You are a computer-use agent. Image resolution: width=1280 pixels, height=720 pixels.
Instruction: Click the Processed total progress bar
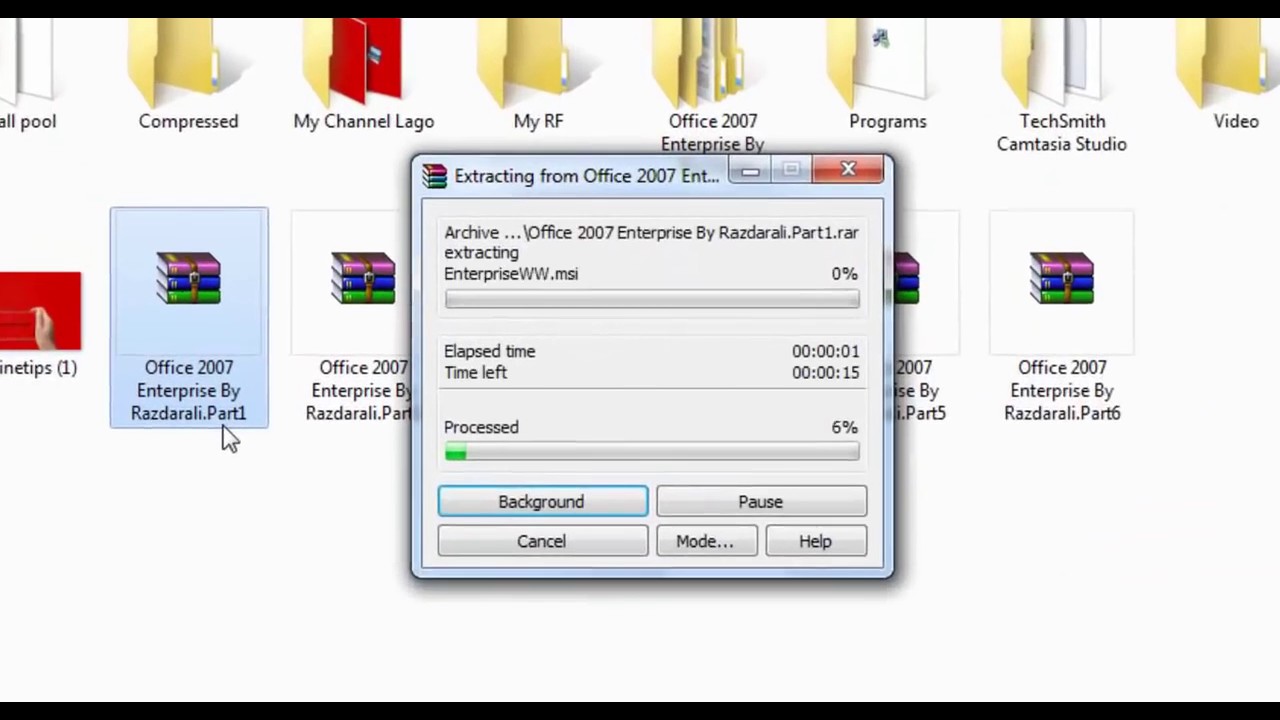pyautogui.click(x=652, y=453)
